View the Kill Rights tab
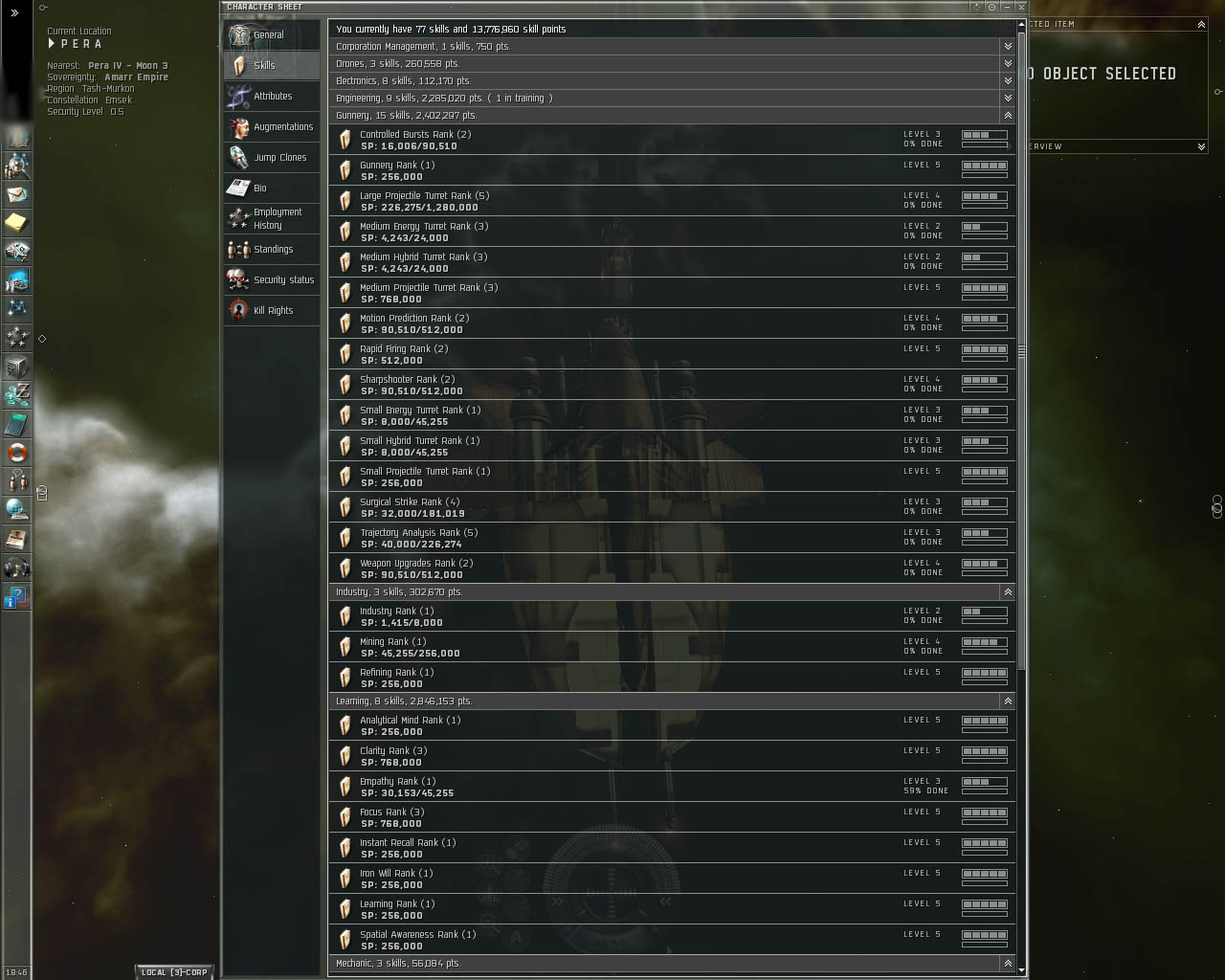The width and height of the screenshot is (1225, 980). (x=272, y=311)
